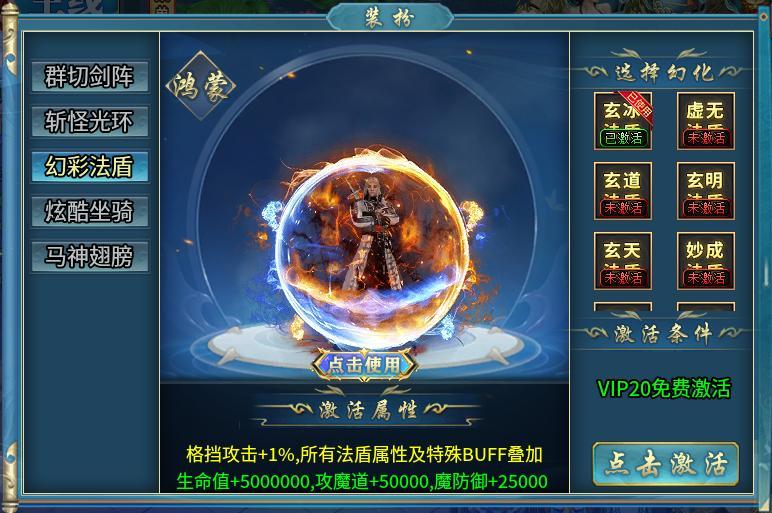Click the green VIP20免费激活 text

(x=664, y=388)
